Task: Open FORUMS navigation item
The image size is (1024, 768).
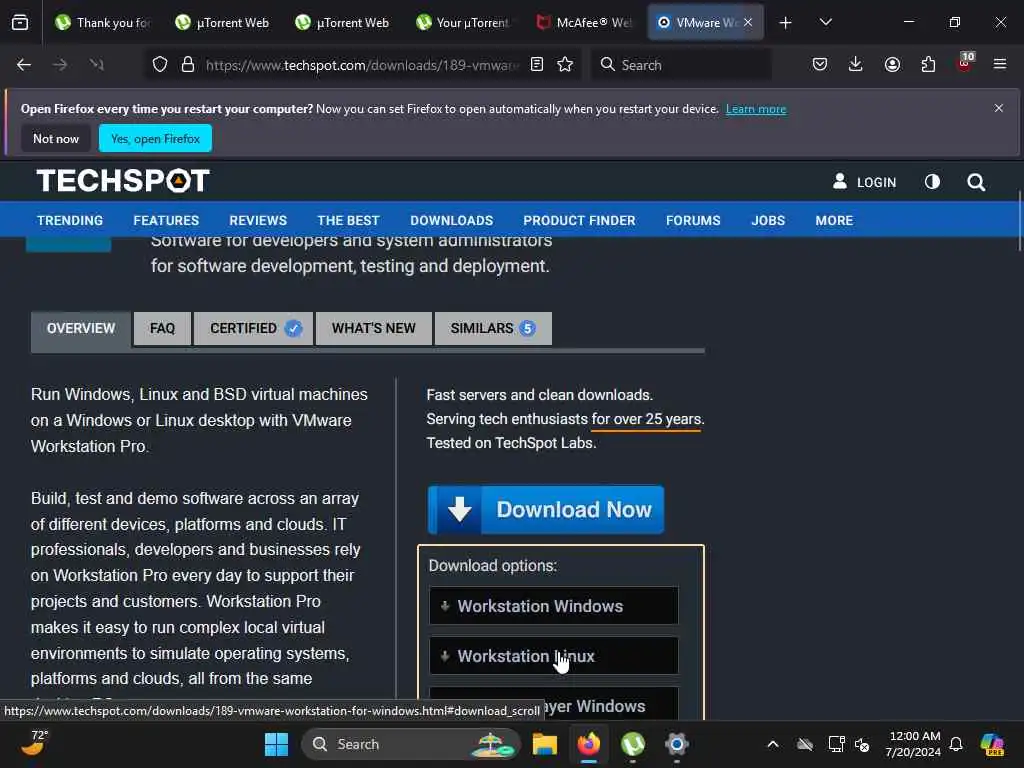Action: pos(693,221)
